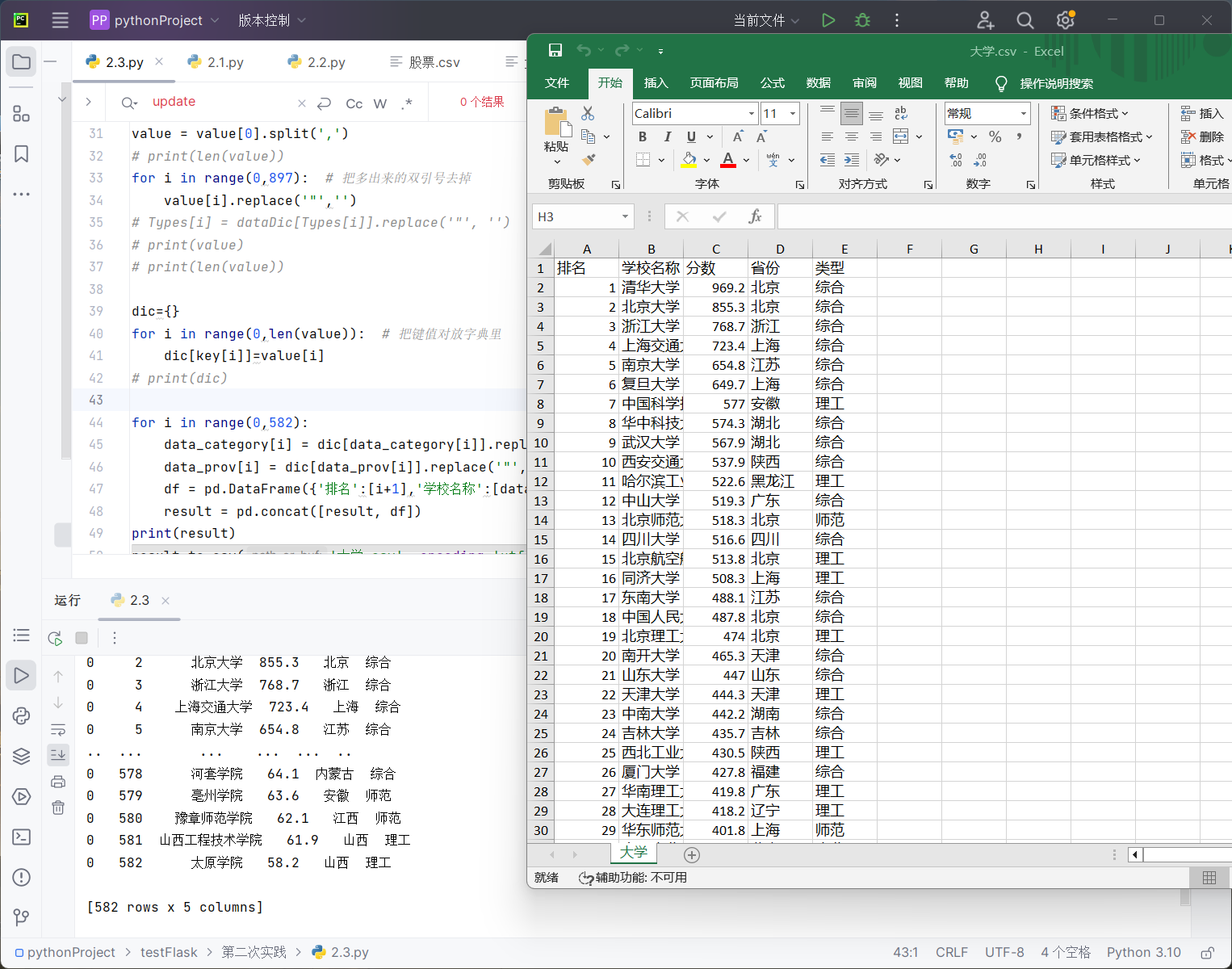
Task: Open Project tool window folder icon
Action: (22, 62)
